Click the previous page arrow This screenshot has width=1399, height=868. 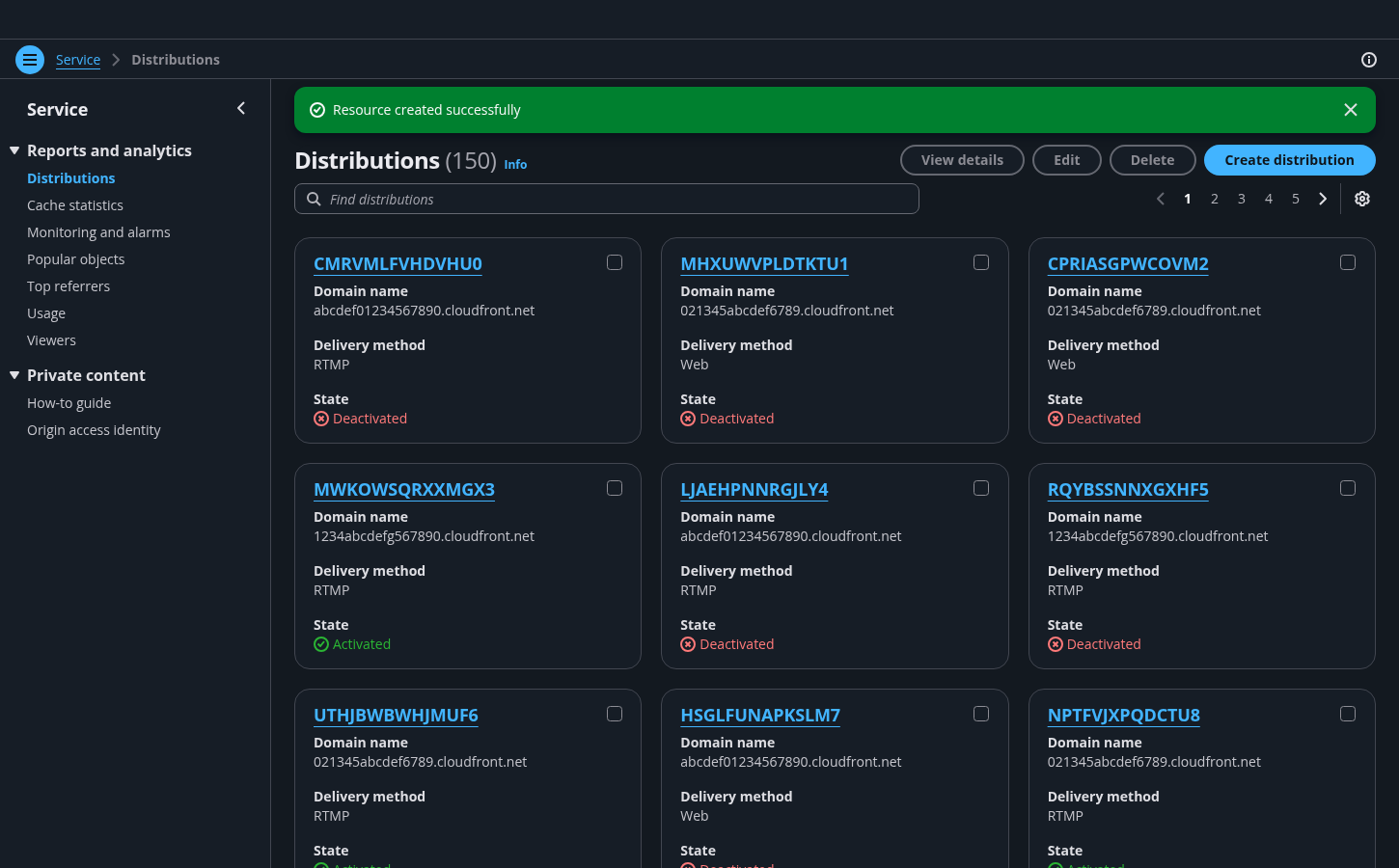point(1160,199)
